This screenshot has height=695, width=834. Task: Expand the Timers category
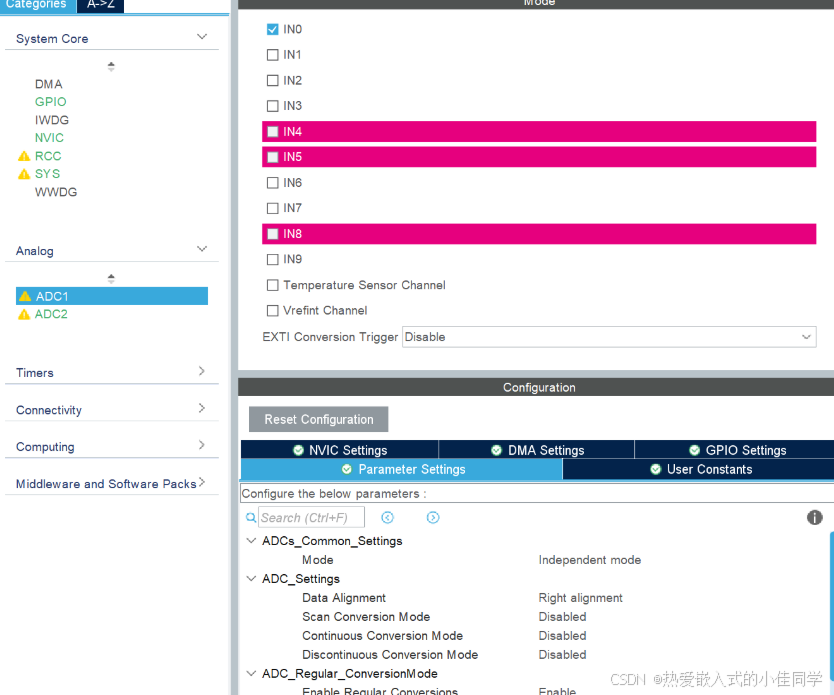click(x=202, y=371)
